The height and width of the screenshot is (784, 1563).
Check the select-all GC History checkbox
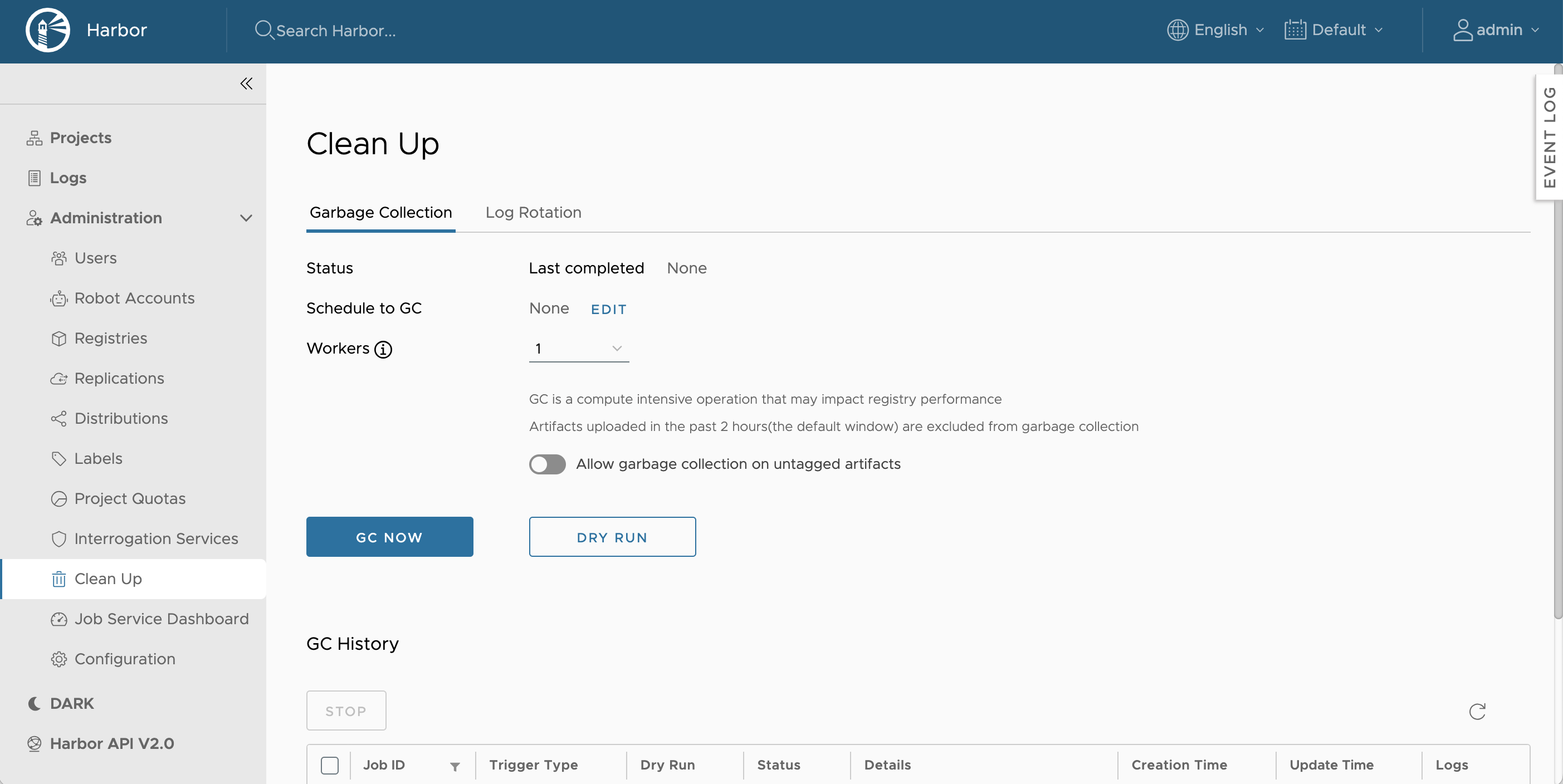(329, 765)
